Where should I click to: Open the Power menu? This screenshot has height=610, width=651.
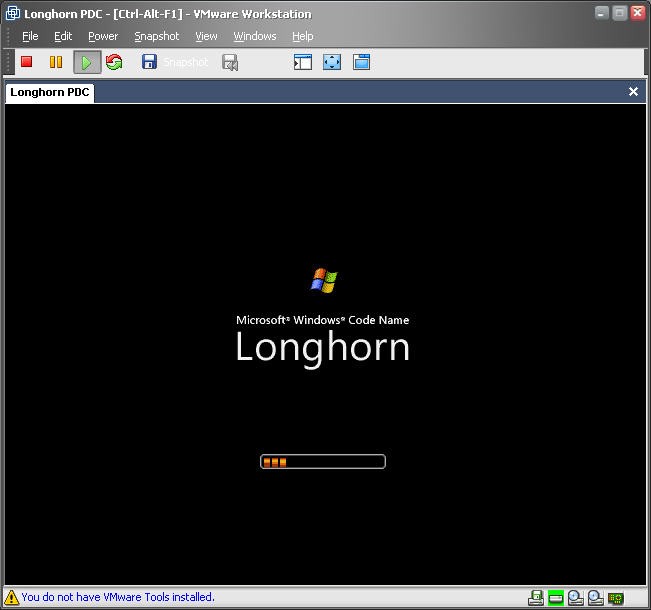(103, 36)
